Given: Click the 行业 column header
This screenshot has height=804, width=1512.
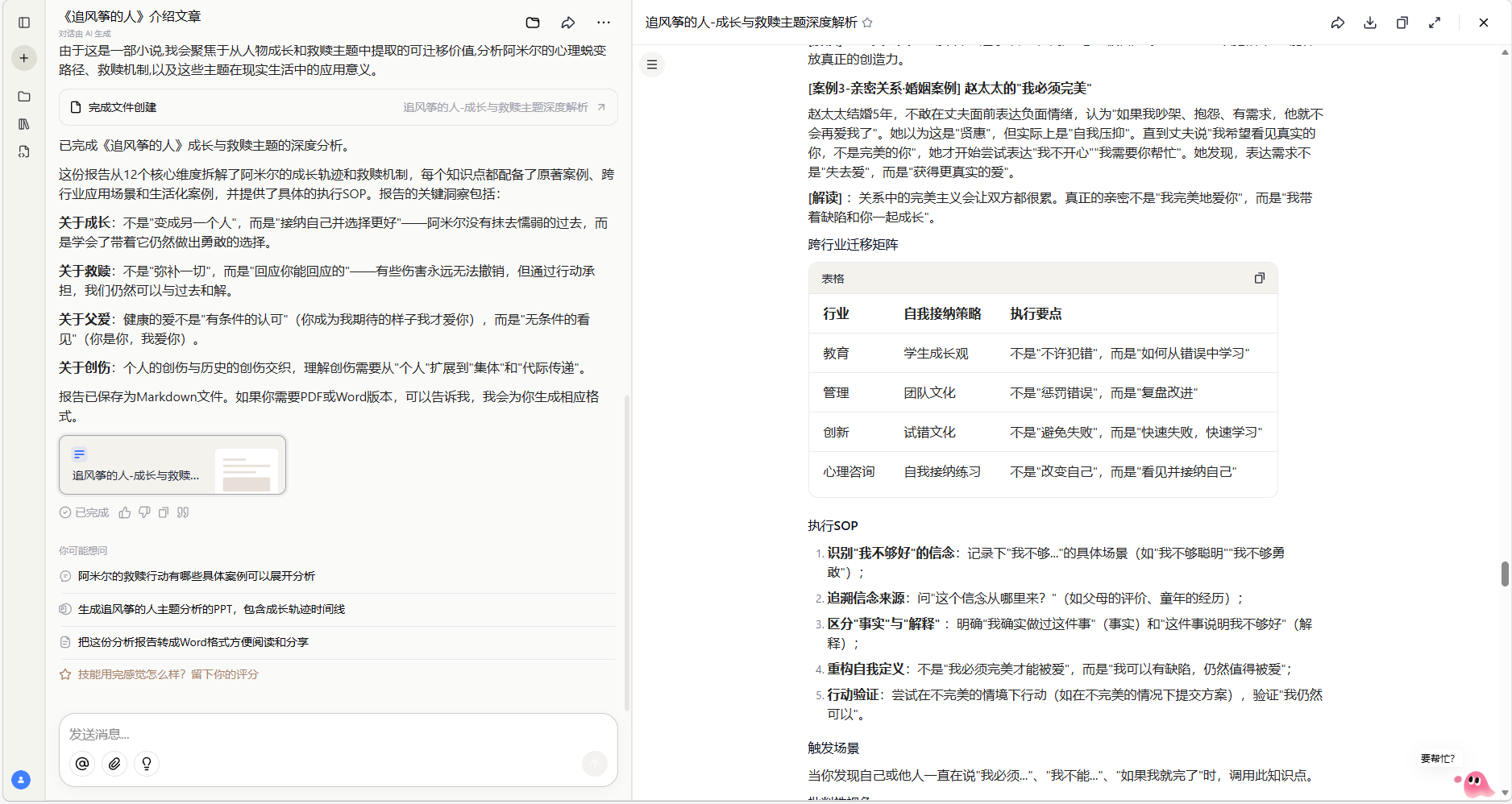Looking at the screenshot, I should (836, 313).
